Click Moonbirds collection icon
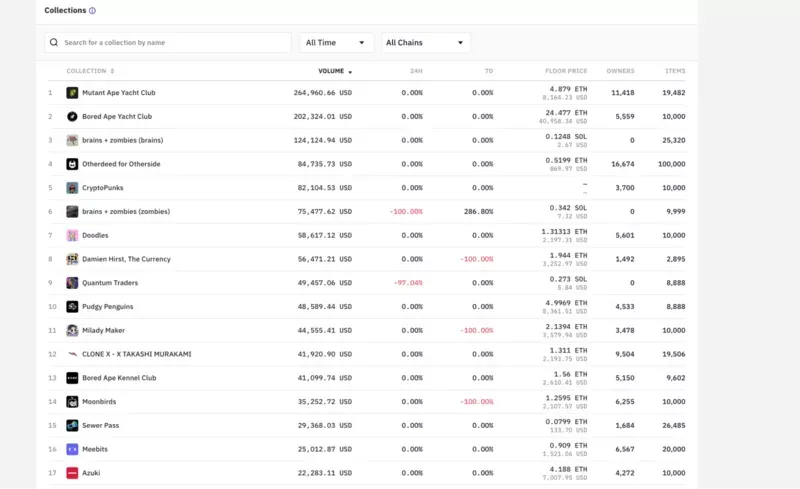This screenshot has width=800, height=489. (x=72, y=402)
